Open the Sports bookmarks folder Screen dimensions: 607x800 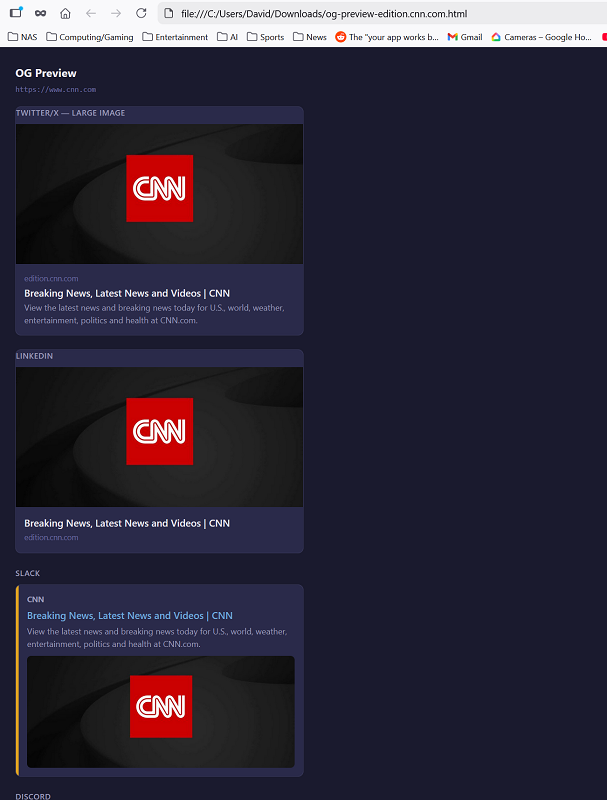coord(265,37)
